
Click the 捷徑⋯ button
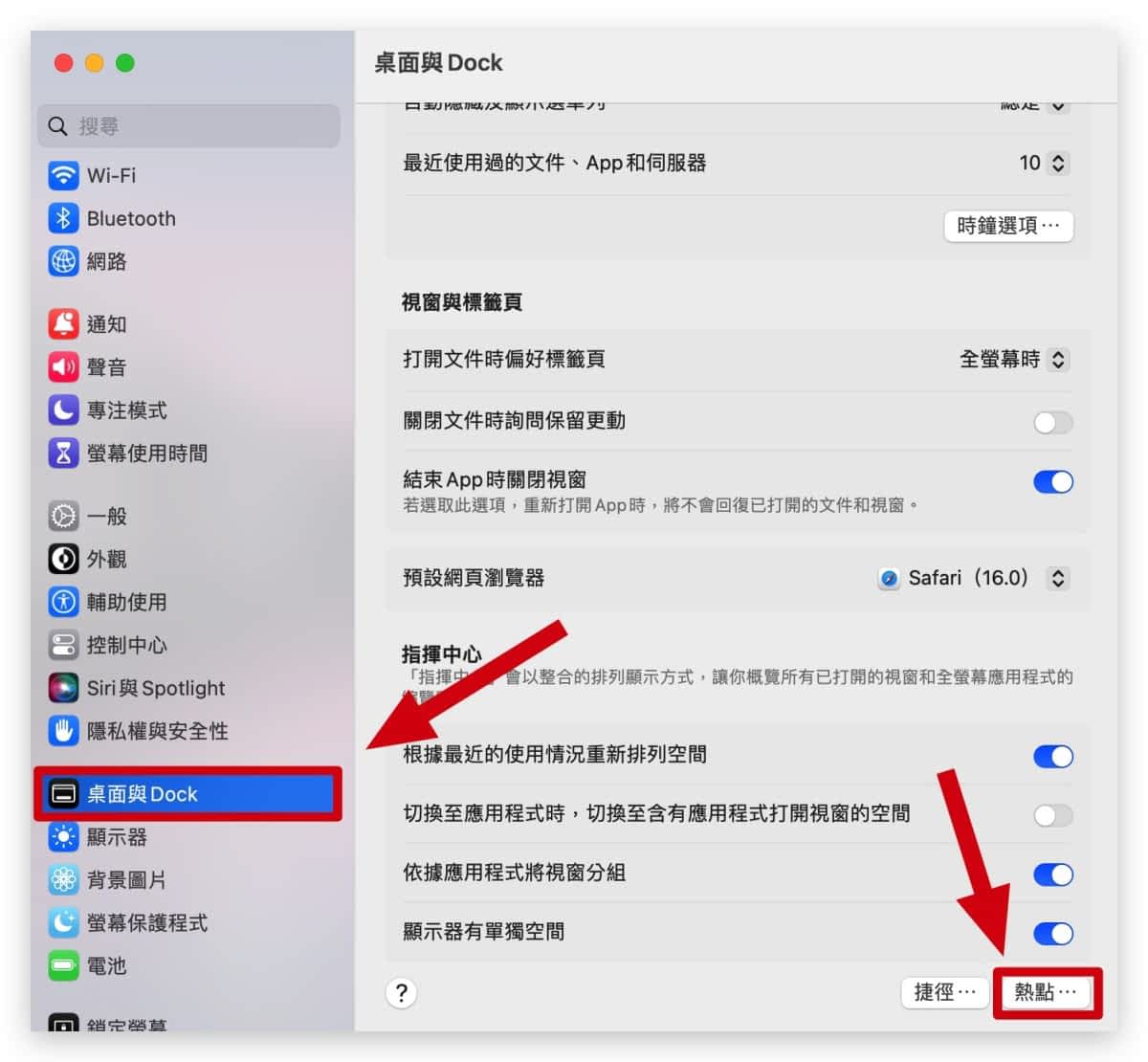(x=945, y=992)
